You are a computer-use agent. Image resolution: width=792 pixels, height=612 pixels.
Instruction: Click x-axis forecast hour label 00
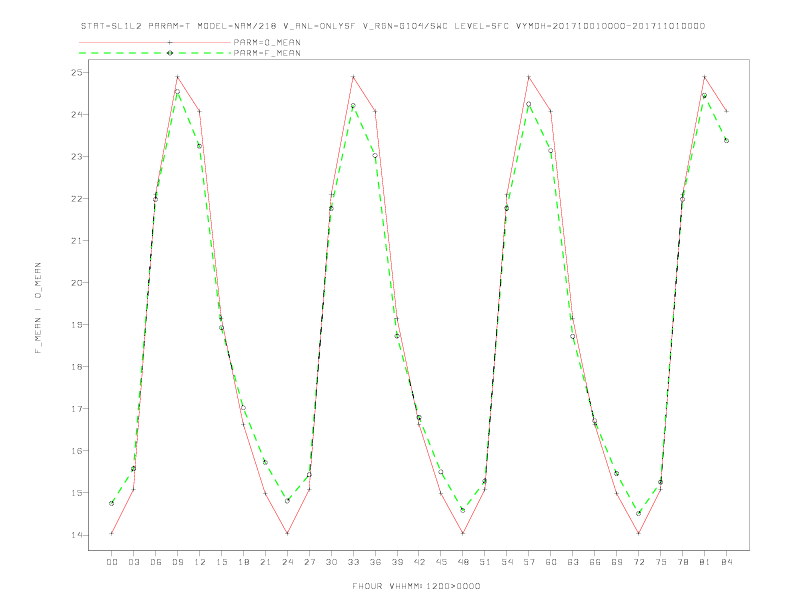(112, 562)
